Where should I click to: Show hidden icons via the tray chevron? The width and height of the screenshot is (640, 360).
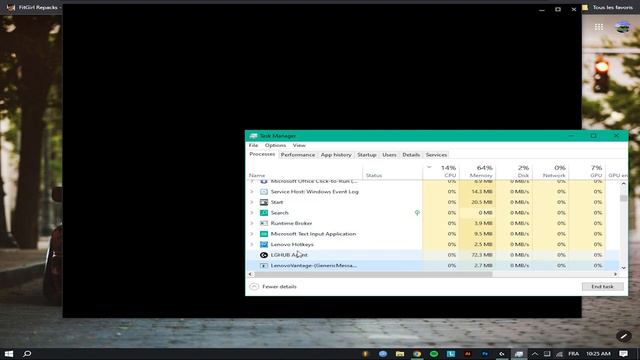click(x=535, y=354)
